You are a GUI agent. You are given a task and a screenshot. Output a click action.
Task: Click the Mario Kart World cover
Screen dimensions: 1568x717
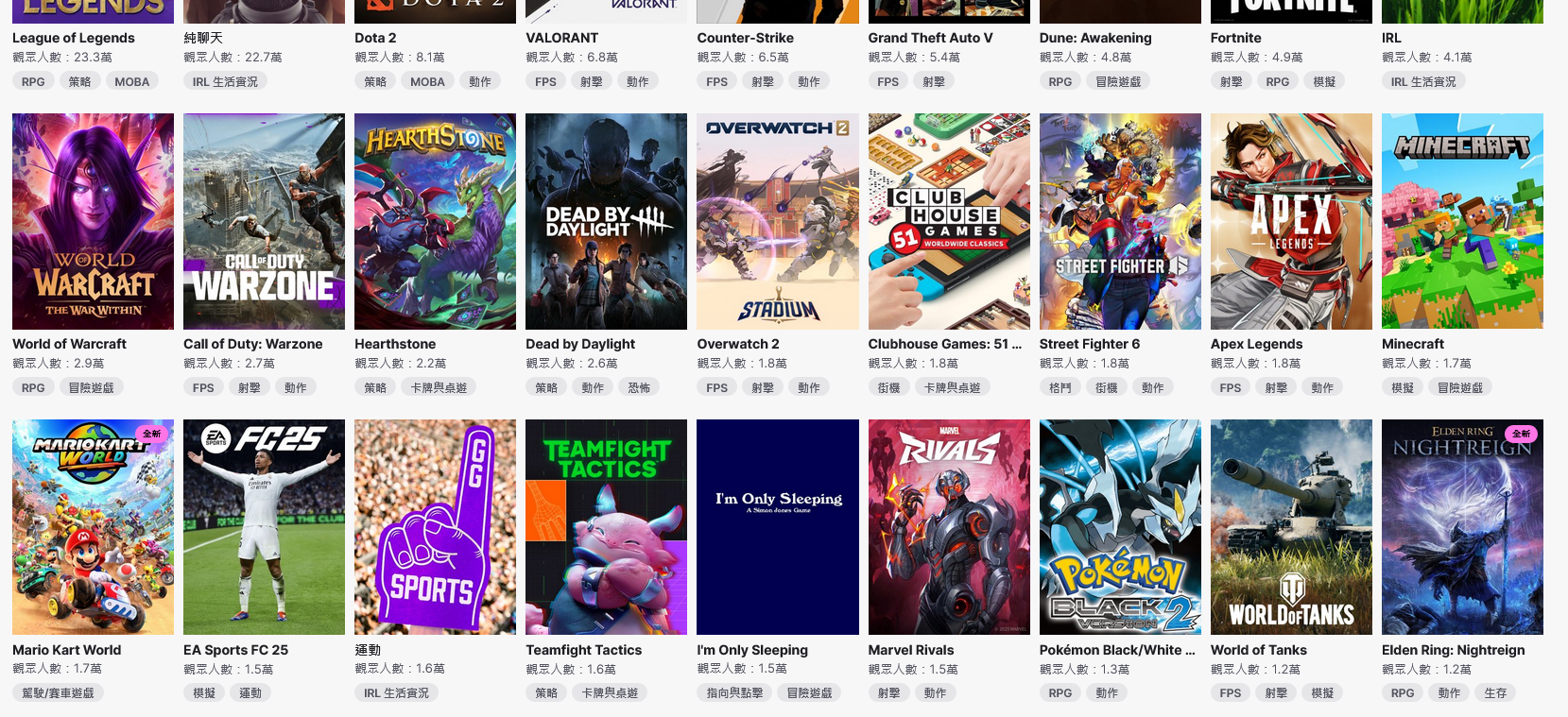coord(93,527)
